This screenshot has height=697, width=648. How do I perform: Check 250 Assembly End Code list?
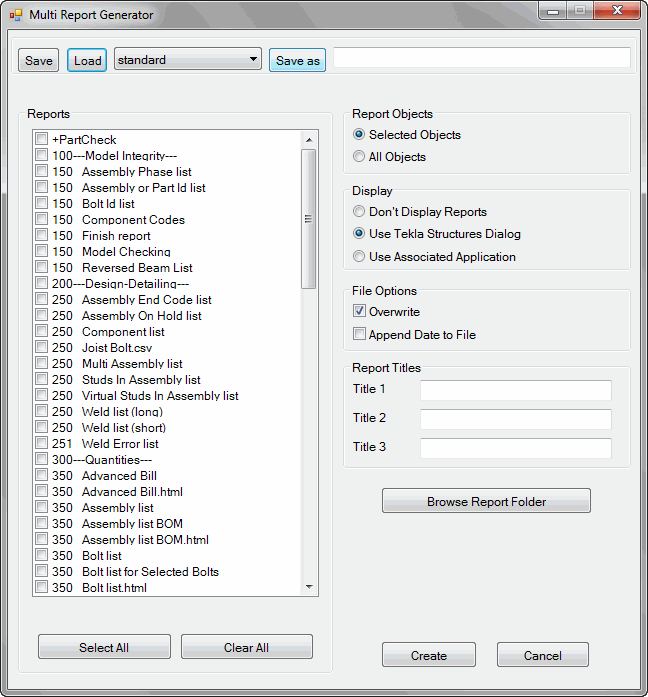pyautogui.click(x=41, y=299)
